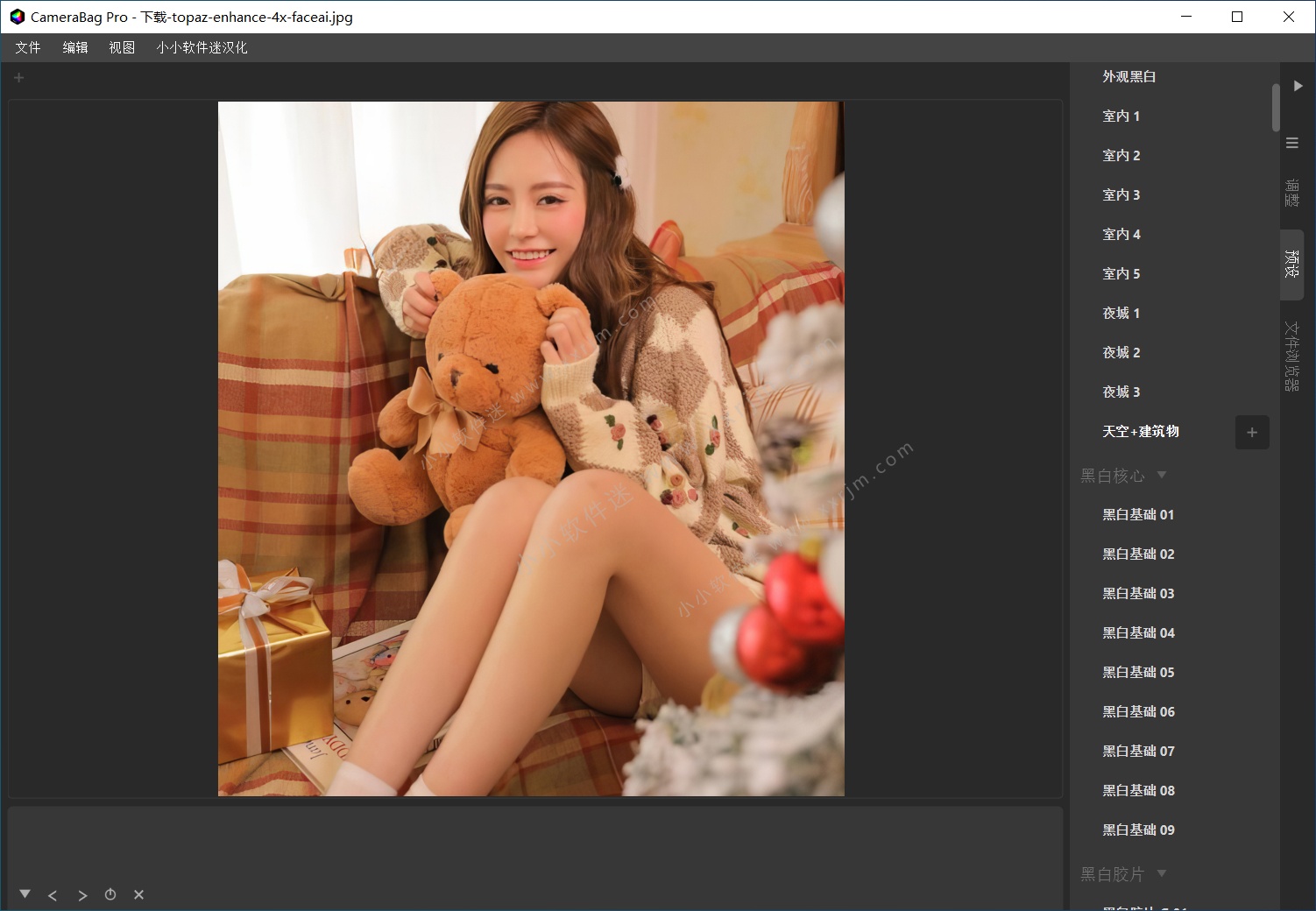Remove adjustments with the bottom X icon
This screenshot has height=911, width=1316.
pos(138,894)
